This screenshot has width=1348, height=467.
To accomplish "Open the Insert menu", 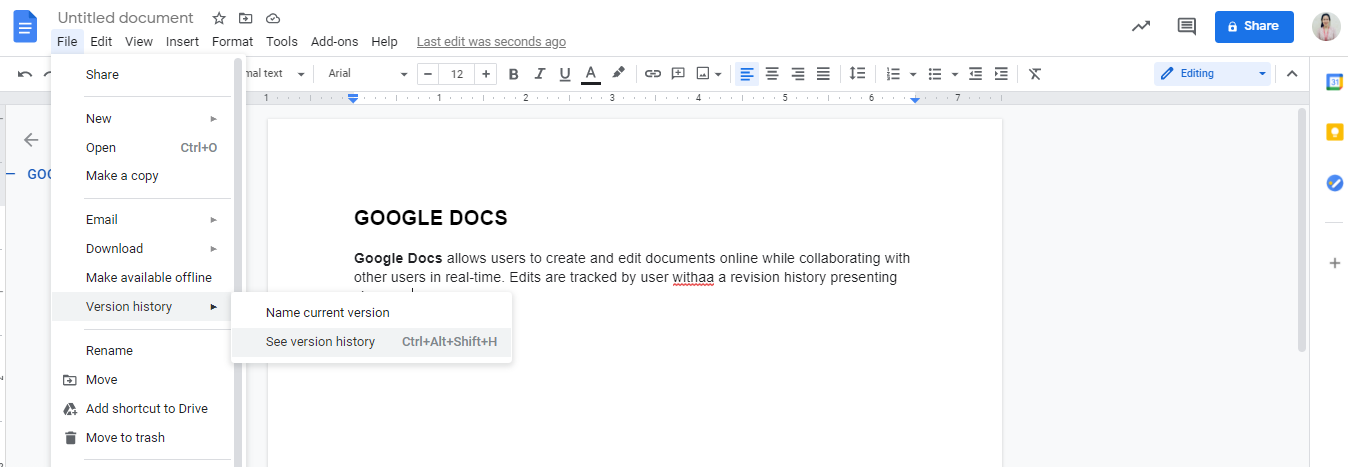I will pyautogui.click(x=182, y=41).
